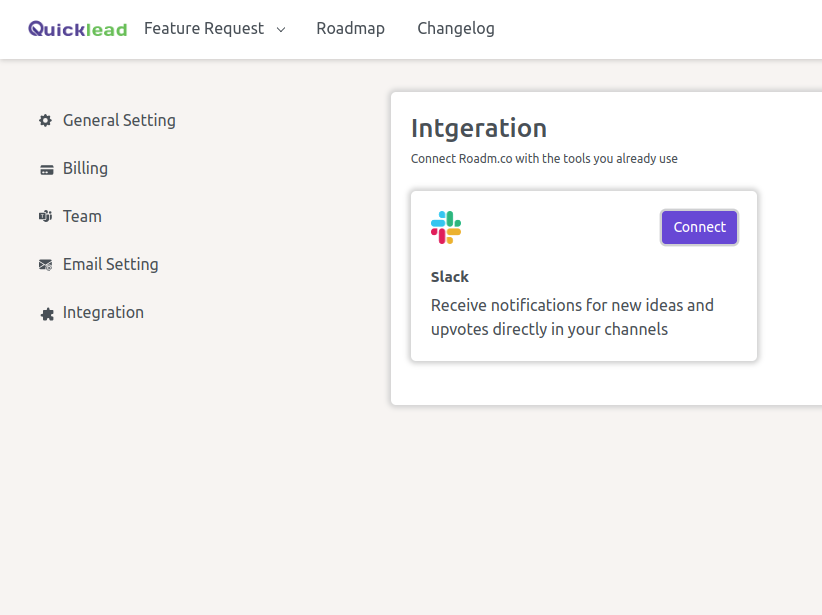Open General Setting in sidebar
Image resolution: width=822 pixels, height=615 pixels.
pos(119,121)
